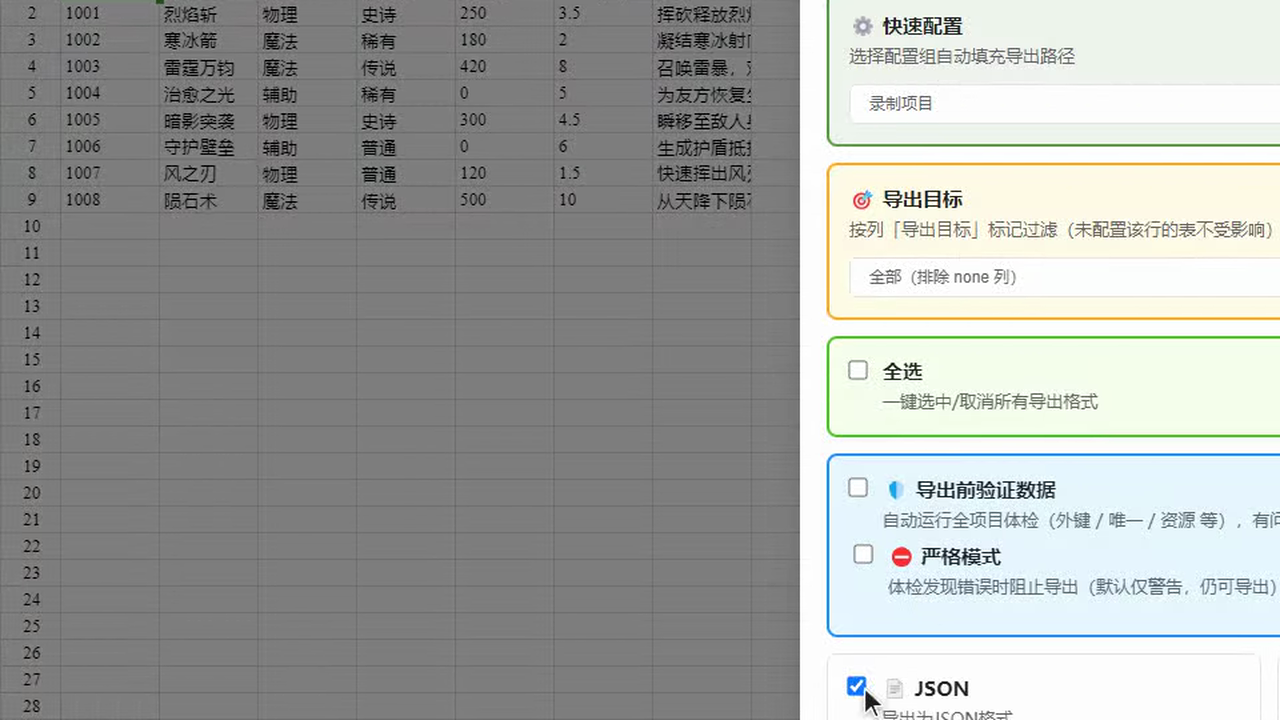This screenshot has width=1280, height=720.
Task: Click the ID cell 1001
Action: coord(110,14)
